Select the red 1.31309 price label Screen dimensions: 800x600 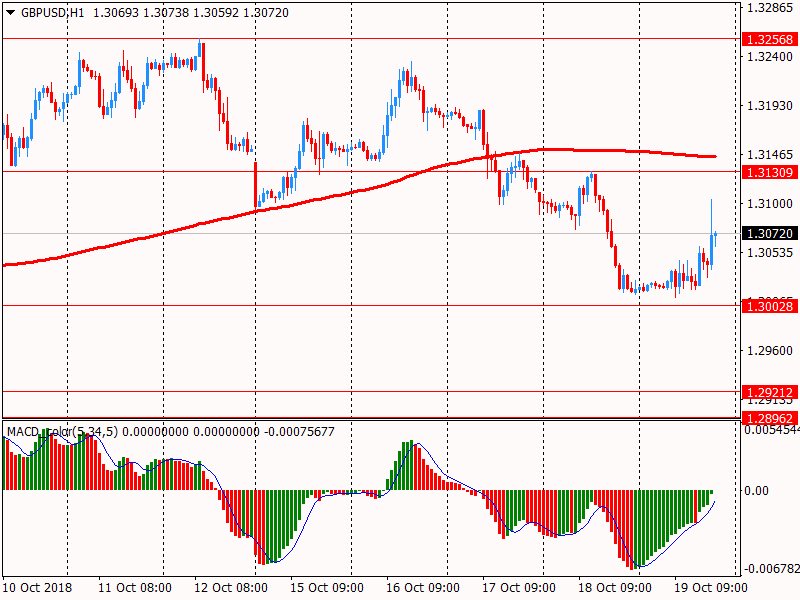tap(770, 172)
